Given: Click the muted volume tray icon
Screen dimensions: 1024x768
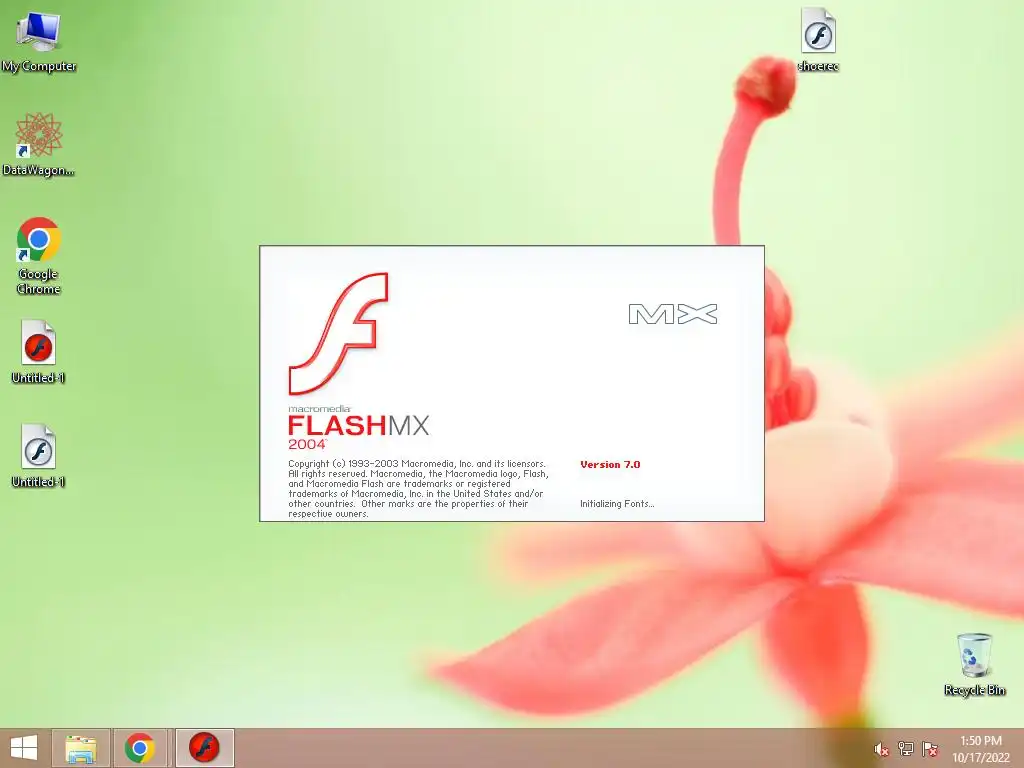Looking at the screenshot, I should click(881, 749).
